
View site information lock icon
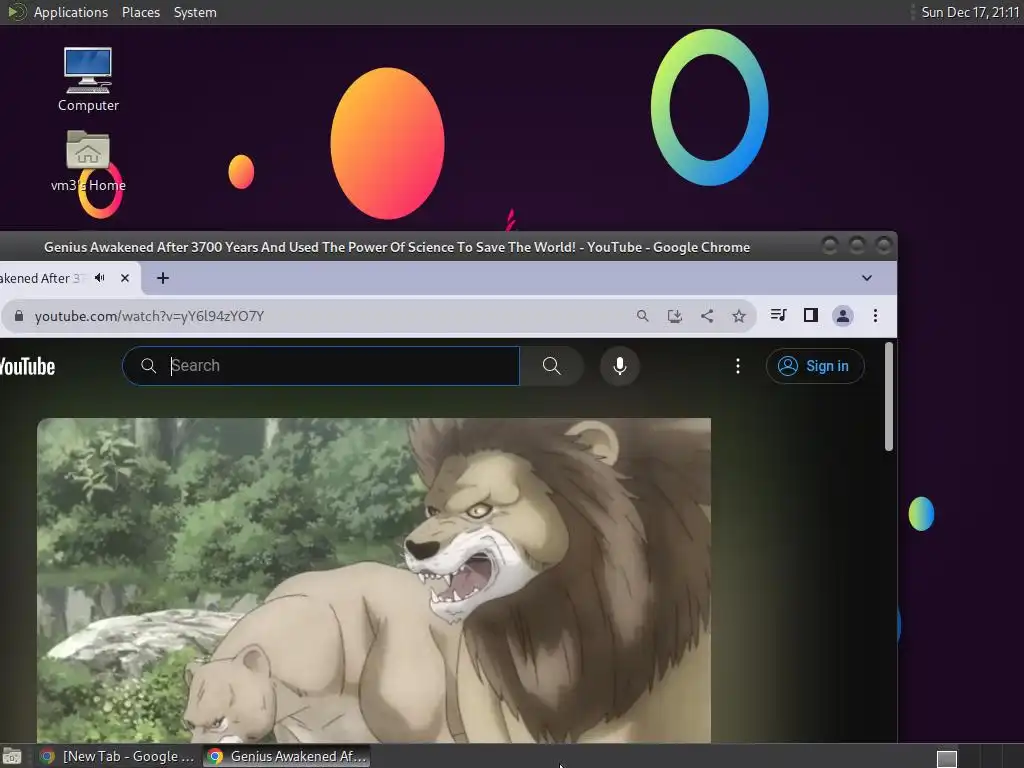(x=19, y=316)
